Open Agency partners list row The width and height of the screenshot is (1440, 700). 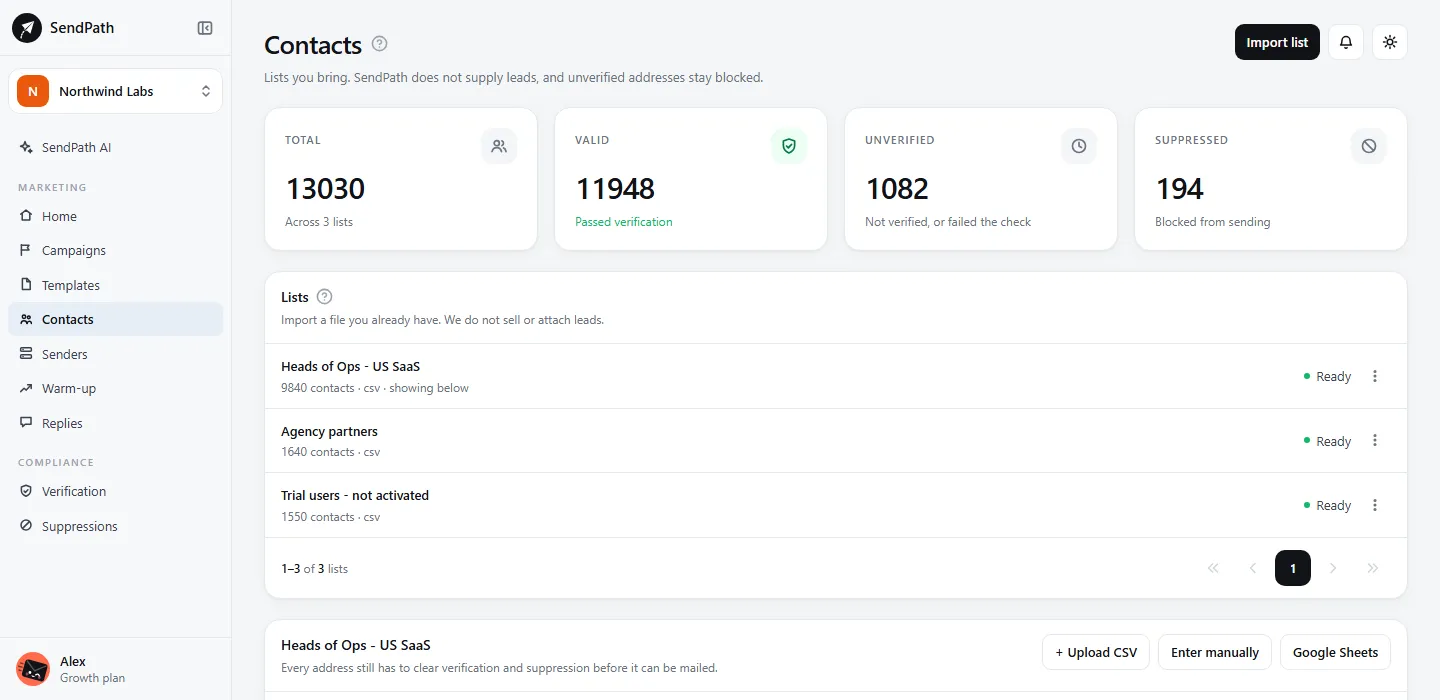[836, 441]
